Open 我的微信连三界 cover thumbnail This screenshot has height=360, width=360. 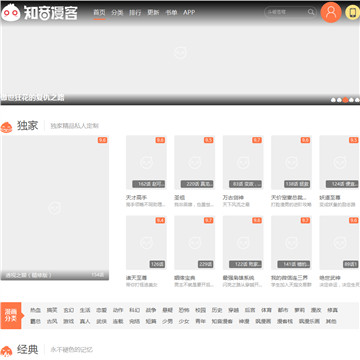click(291, 243)
